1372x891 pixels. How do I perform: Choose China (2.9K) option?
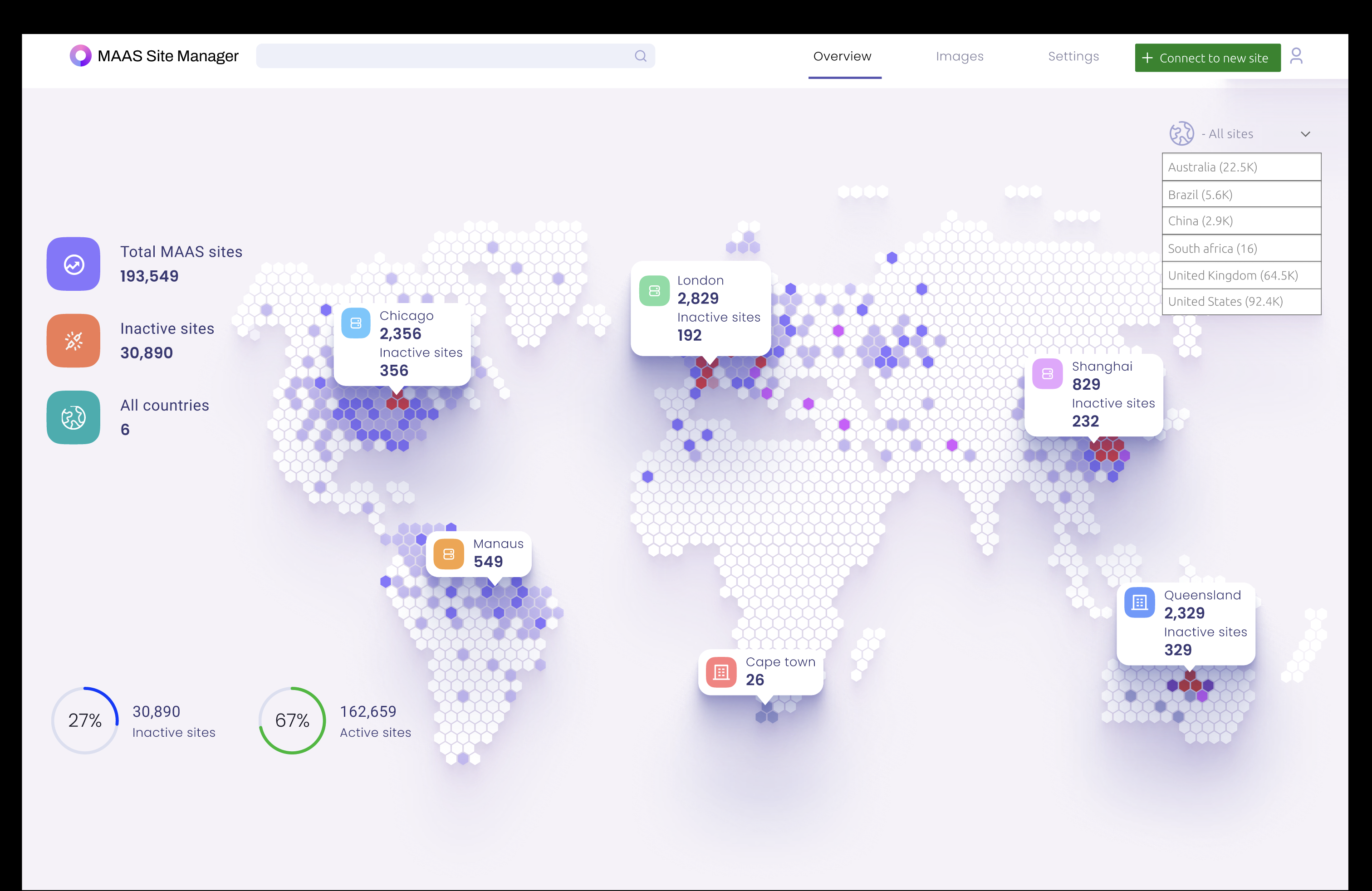click(1242, 221)
